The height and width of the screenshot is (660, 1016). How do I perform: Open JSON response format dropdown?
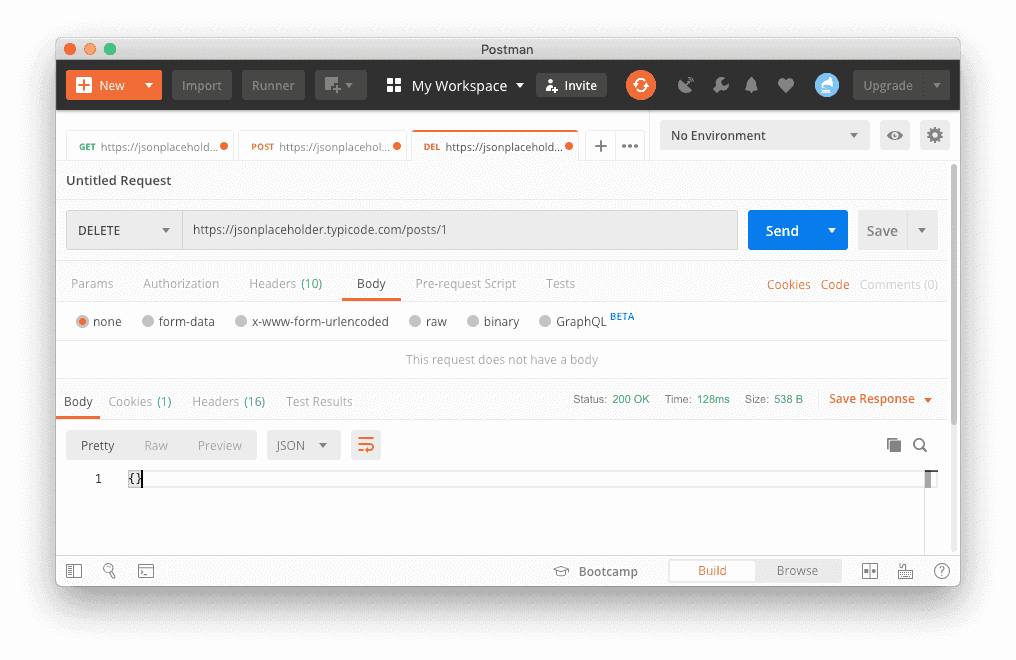(x=303, y=445)
